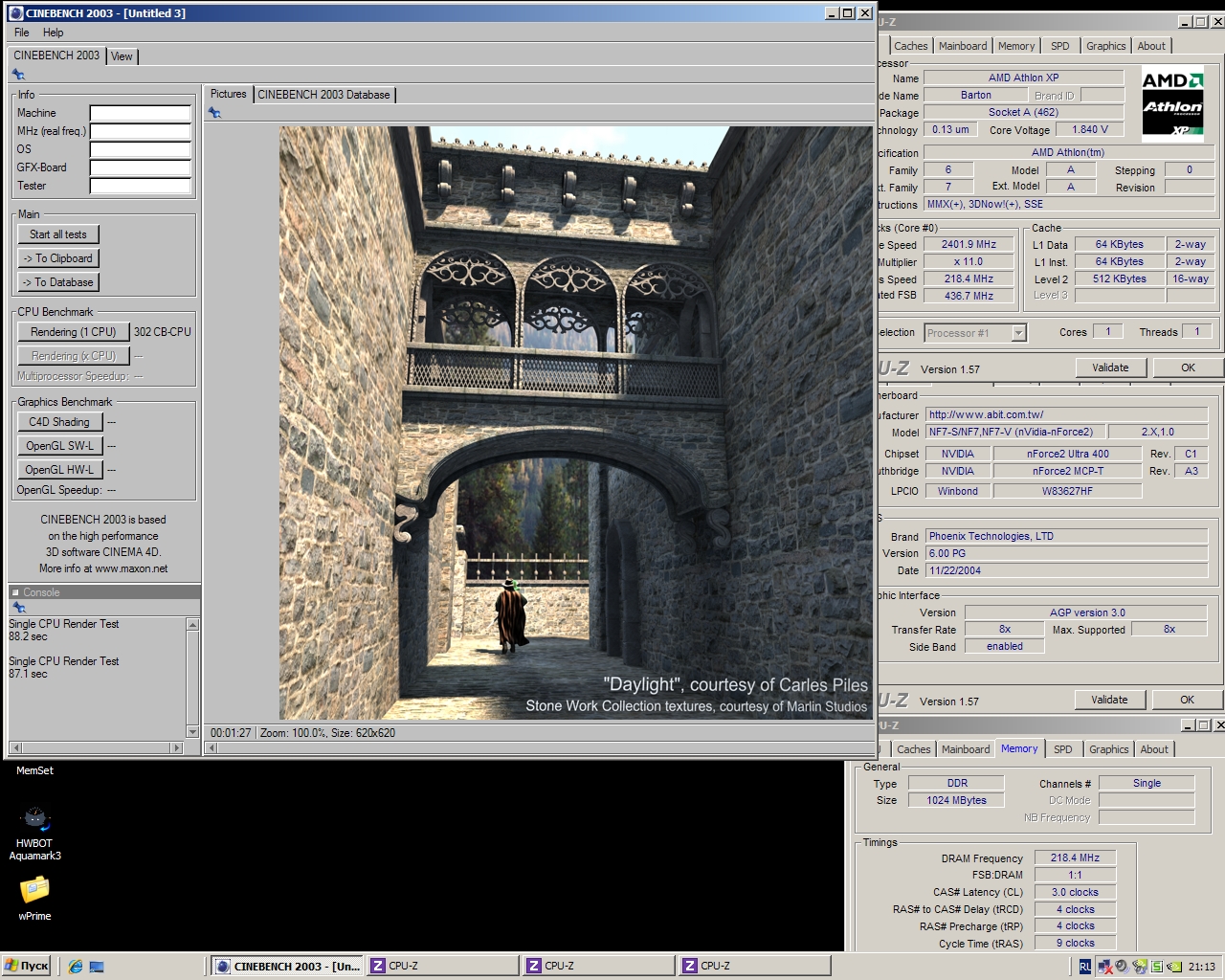Click the Start all tests button

(x=57, y=234)
